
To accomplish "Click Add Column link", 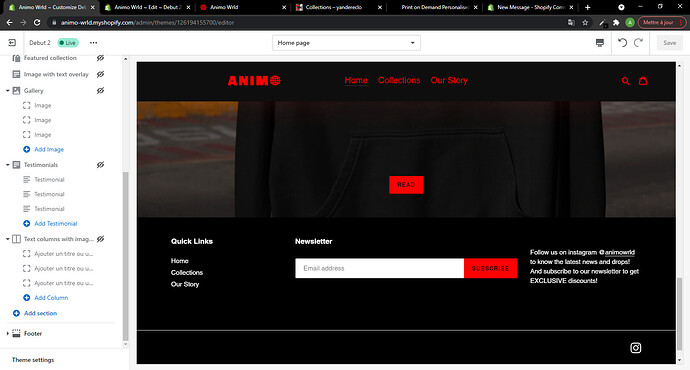I will 51,298.
